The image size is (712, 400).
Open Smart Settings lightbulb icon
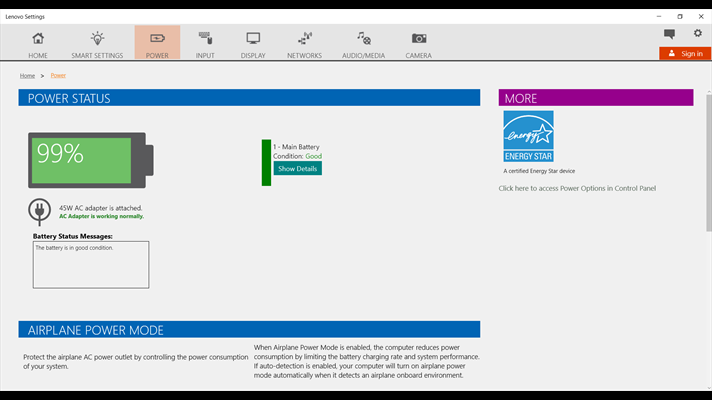(x=97, y=39)
